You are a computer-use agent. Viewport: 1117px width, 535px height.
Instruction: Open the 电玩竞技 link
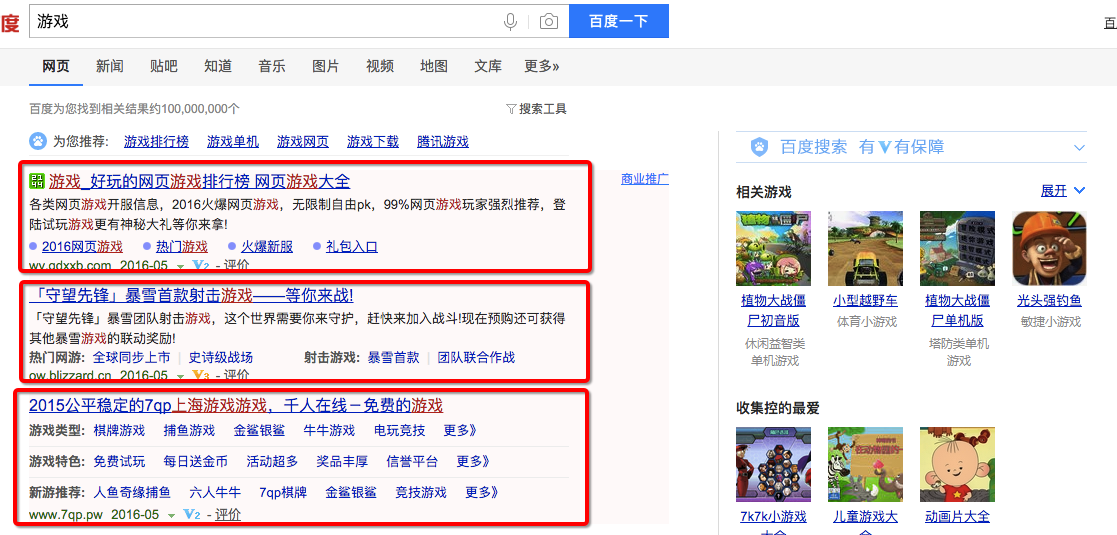click(x=399, y=430)
